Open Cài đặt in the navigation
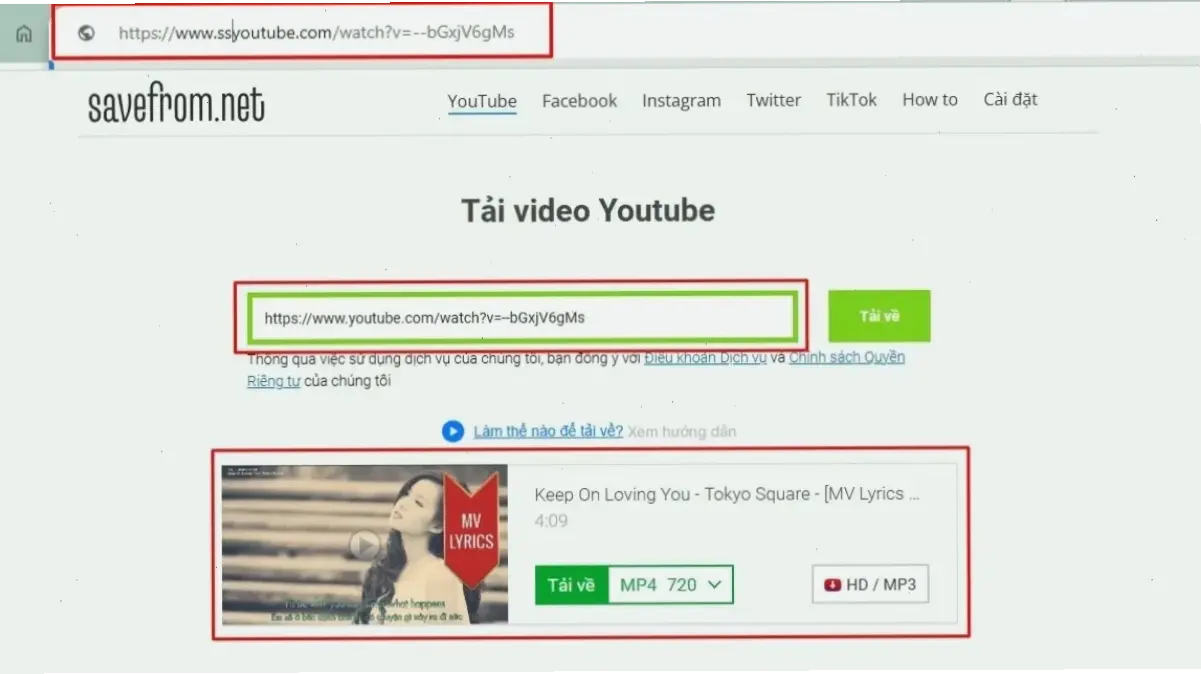 pyautogui.click(x=1010, y=100)
